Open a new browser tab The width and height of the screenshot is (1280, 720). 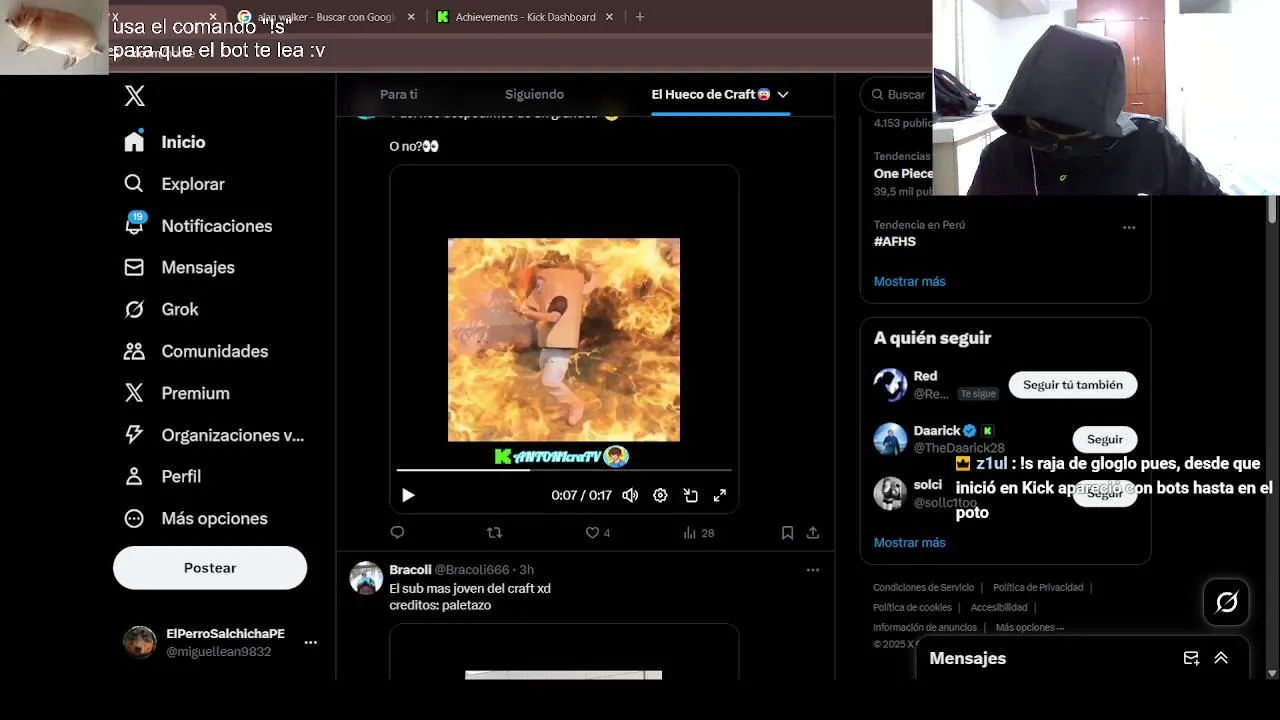(640, 17)
